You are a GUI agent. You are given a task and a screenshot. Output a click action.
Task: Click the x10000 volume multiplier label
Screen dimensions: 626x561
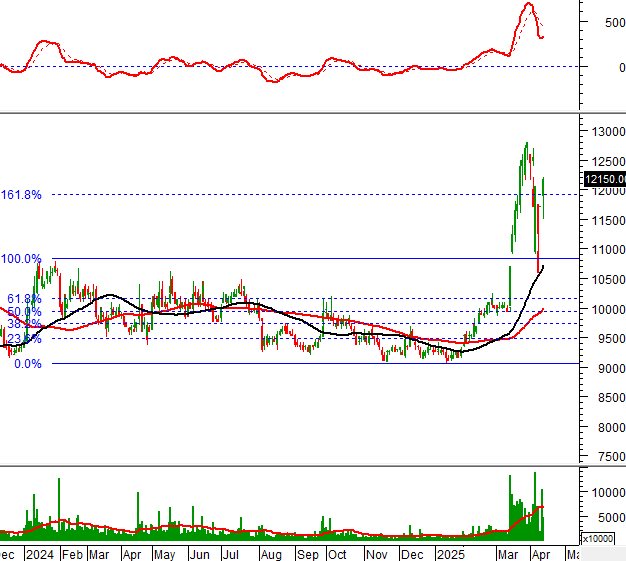tap(598, 539)
